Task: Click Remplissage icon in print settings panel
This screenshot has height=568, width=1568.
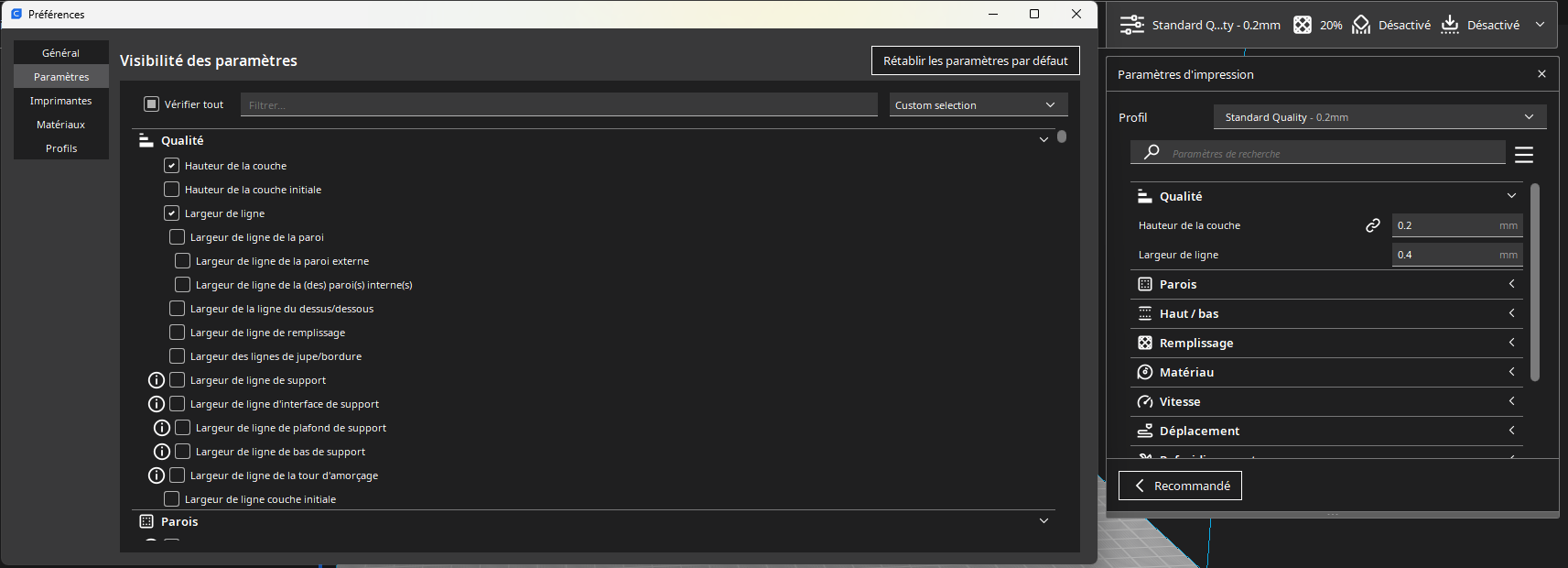Action: [x=1144, y=343]
